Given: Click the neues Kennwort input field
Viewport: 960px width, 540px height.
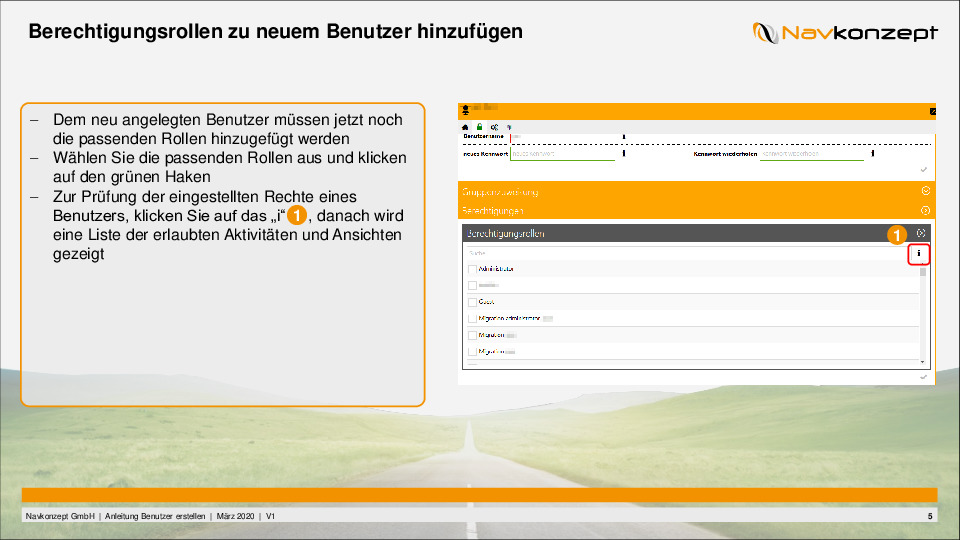Looking at the screenshot, I should (563, 154).
